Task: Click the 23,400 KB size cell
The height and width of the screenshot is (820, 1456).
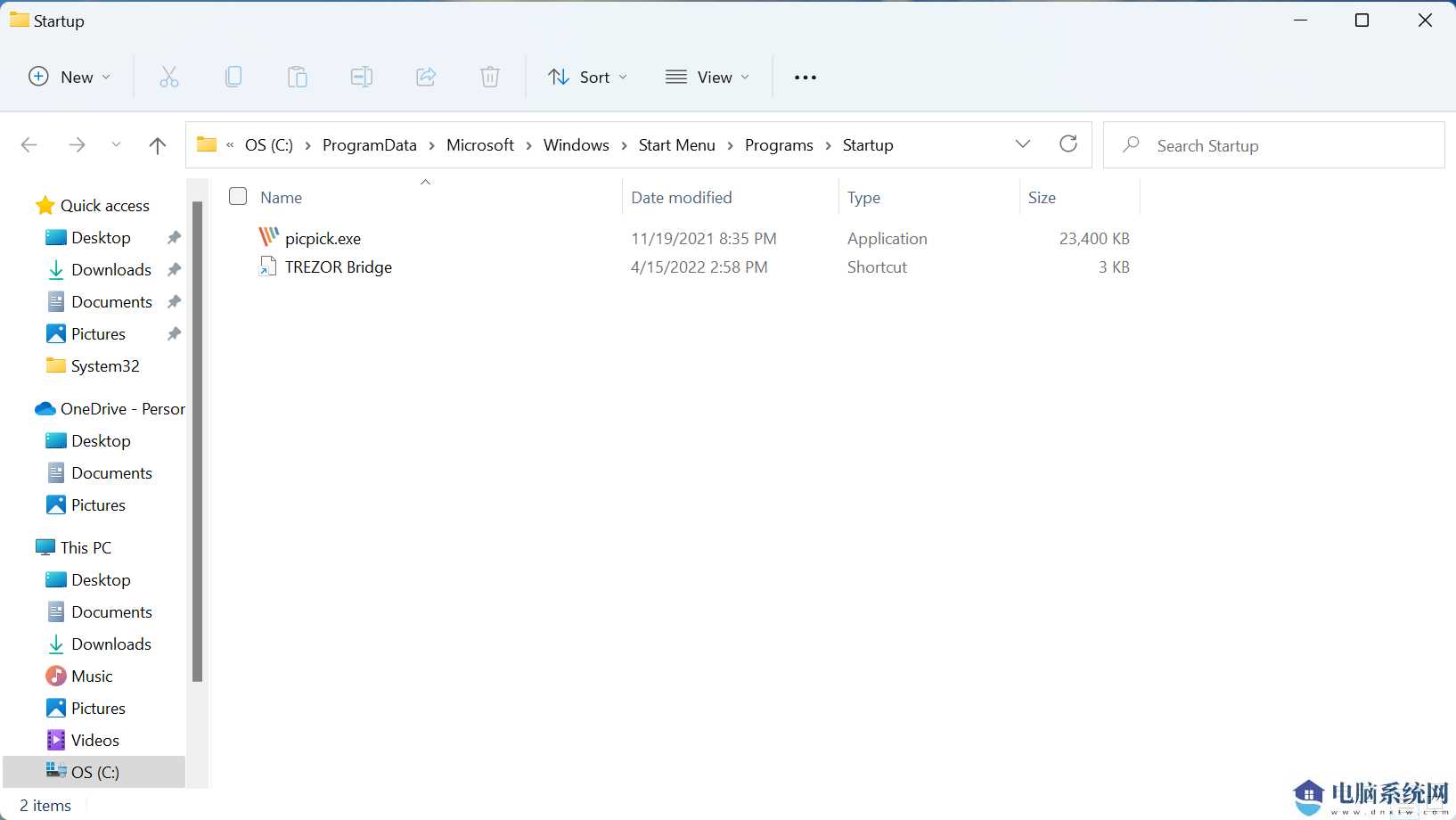Action: 1094,239
